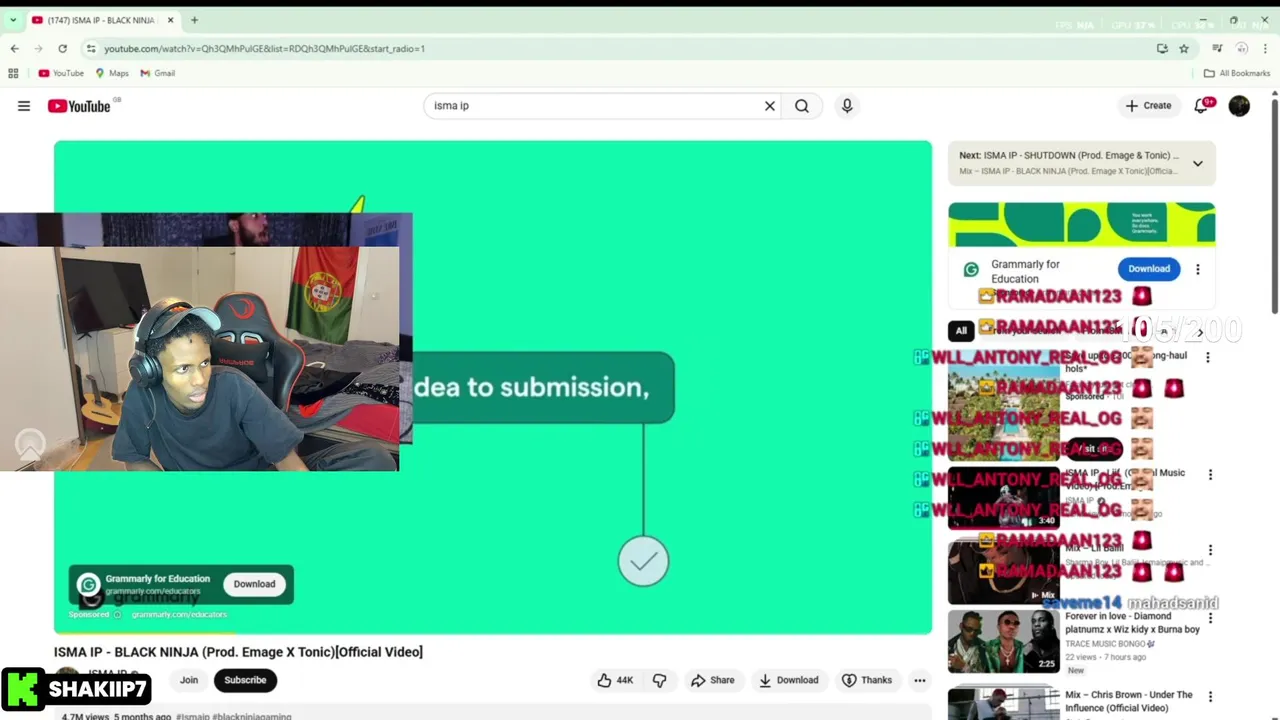The image size is (1280, 720).
Task: Open the video progress bar
Action: [493, 632]
